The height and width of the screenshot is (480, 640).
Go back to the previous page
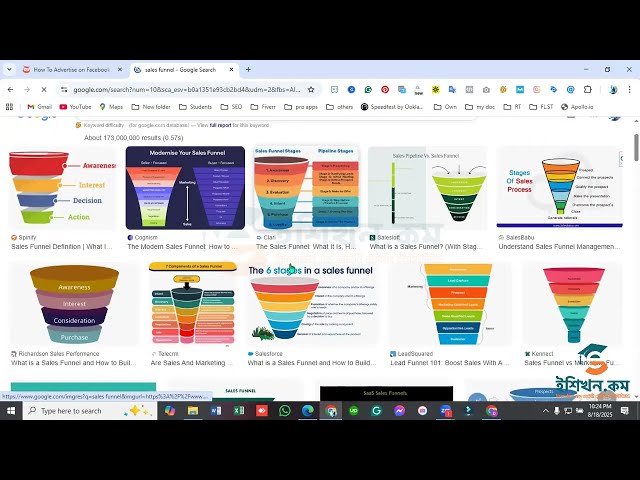[x=11, y=89]
